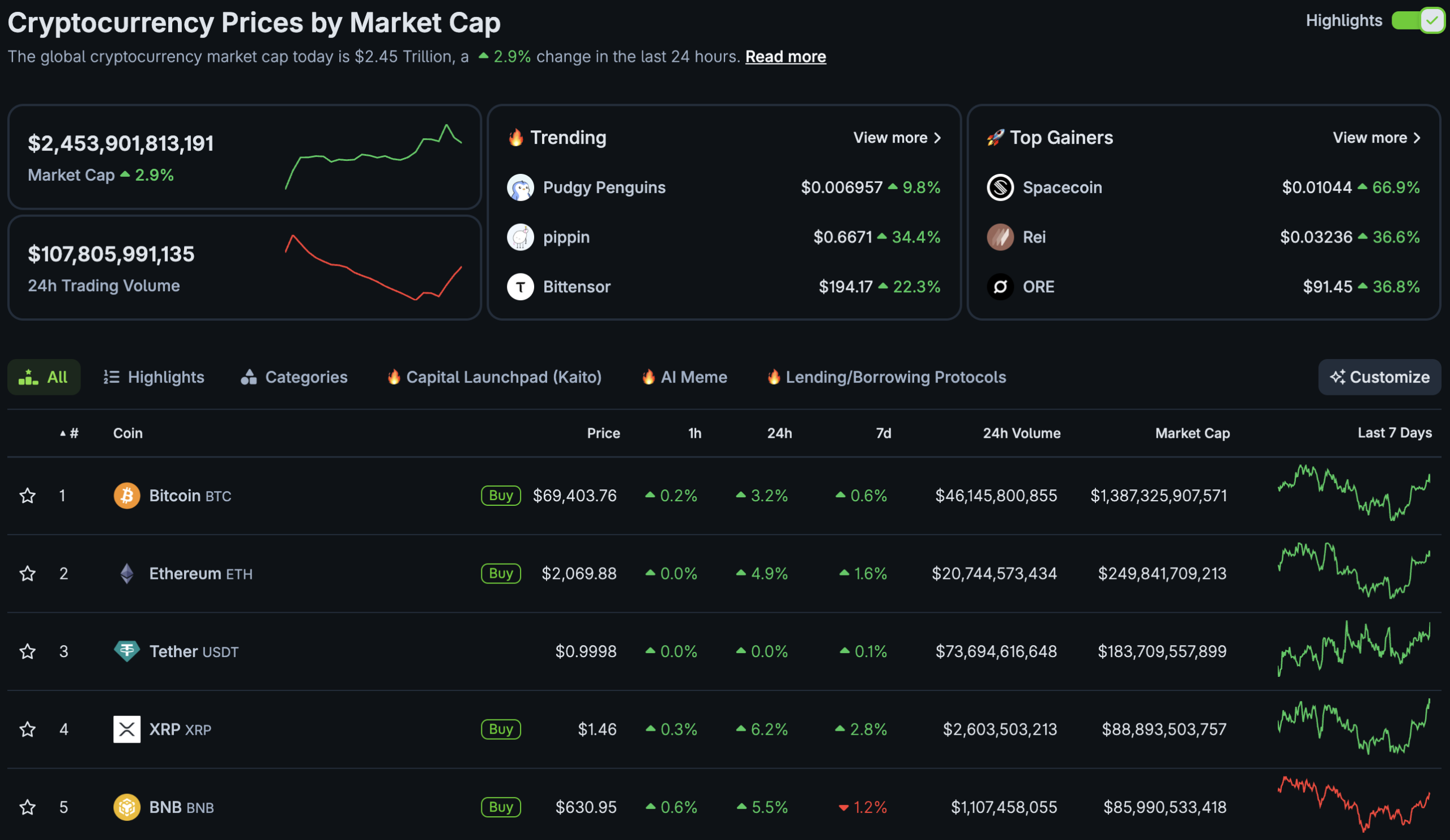
Task: Click the $2,453,901,813,191 market cap value
Action: 121,143
